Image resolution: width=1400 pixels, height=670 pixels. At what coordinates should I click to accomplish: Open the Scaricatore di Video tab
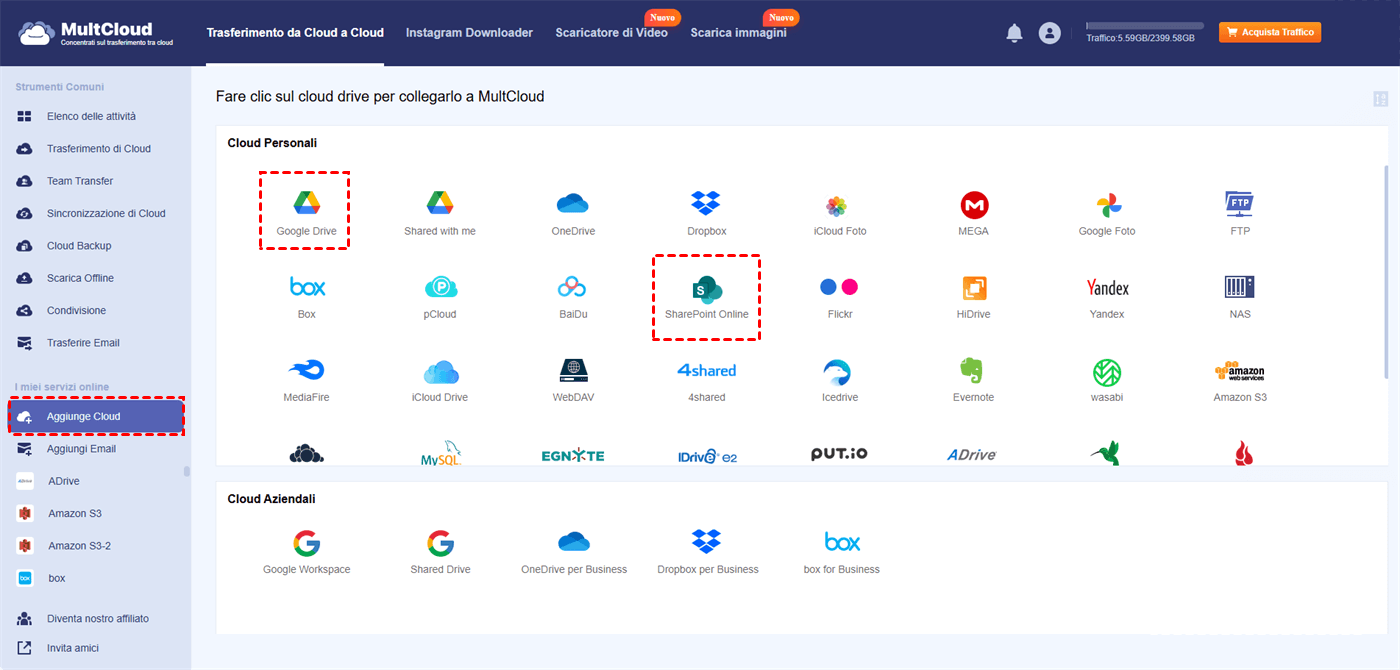point(611,33)
